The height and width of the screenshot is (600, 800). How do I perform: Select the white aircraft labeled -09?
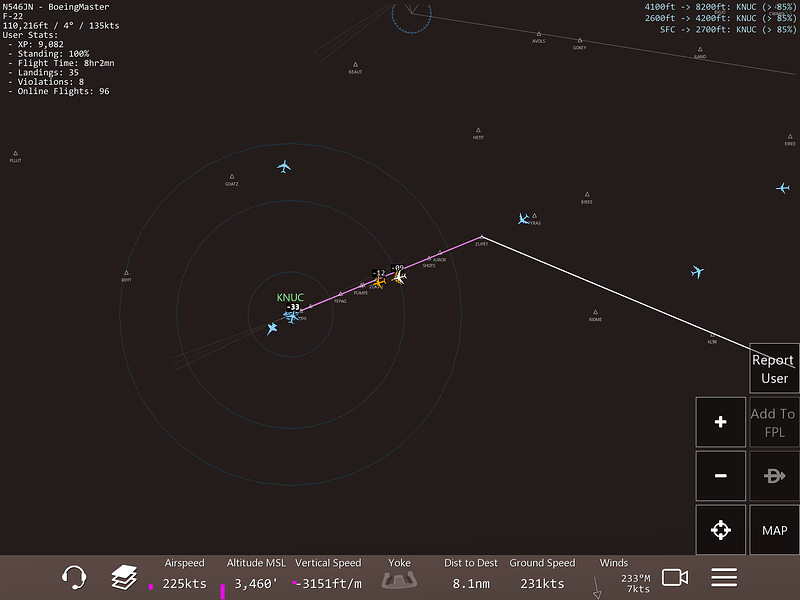(399, 278)
